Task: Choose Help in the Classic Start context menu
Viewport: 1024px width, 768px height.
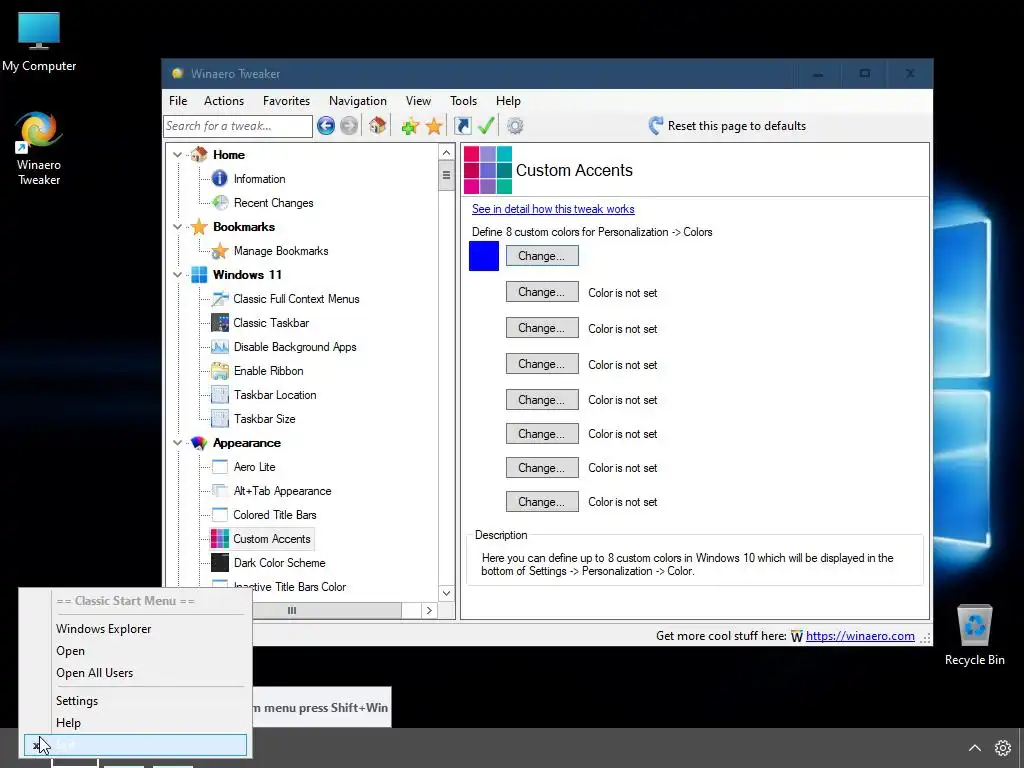Action: [135, 723]
